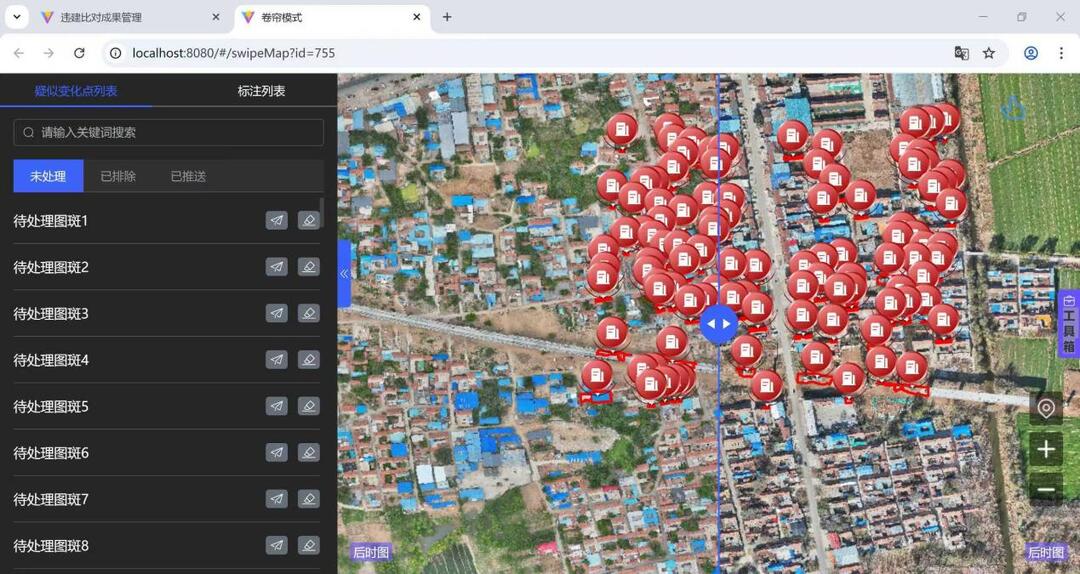Click the push icon for 待处理图斑1
1080x574 pixels.
(277, 221)
